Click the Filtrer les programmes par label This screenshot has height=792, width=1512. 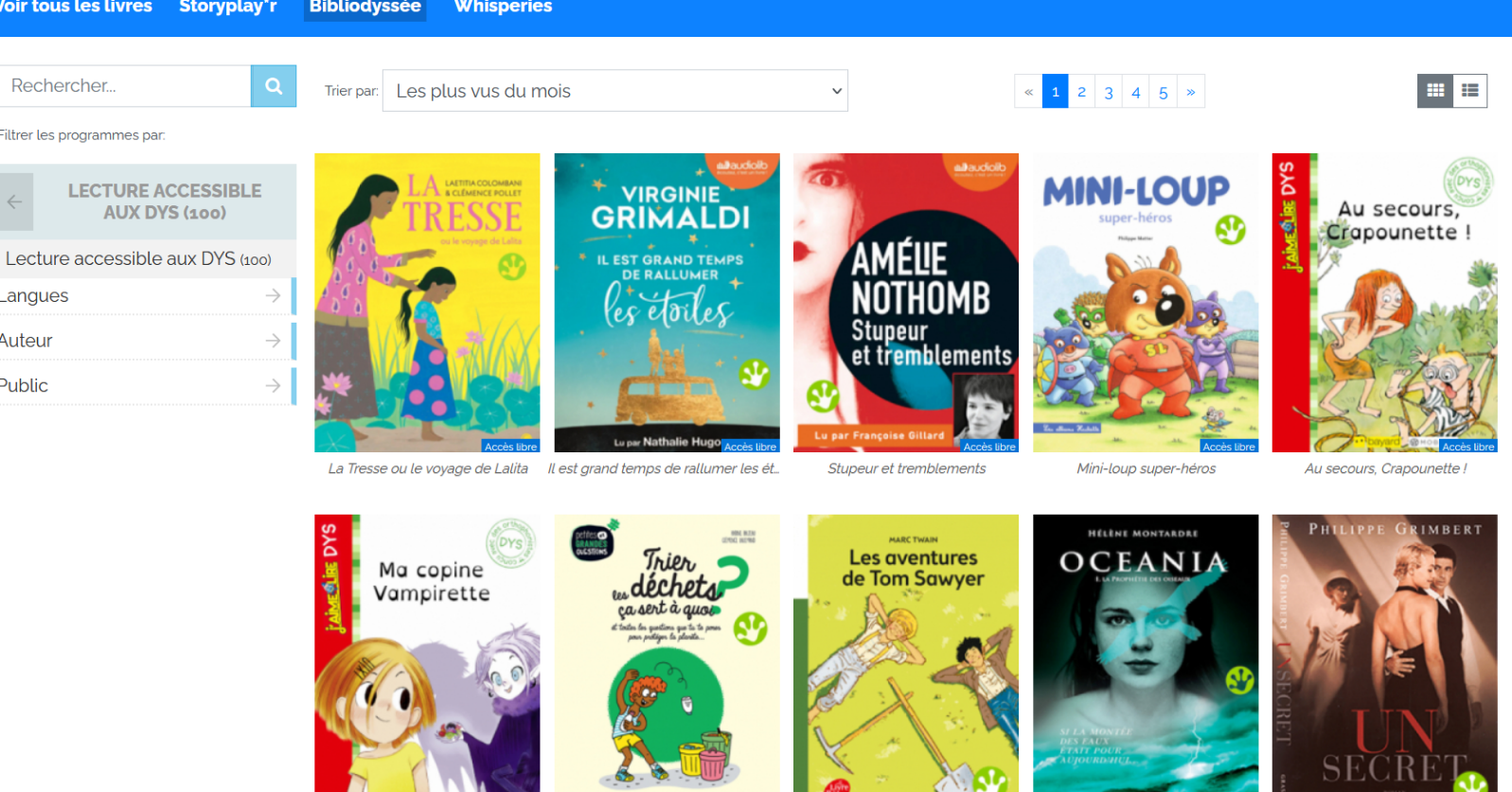[82, 135]
